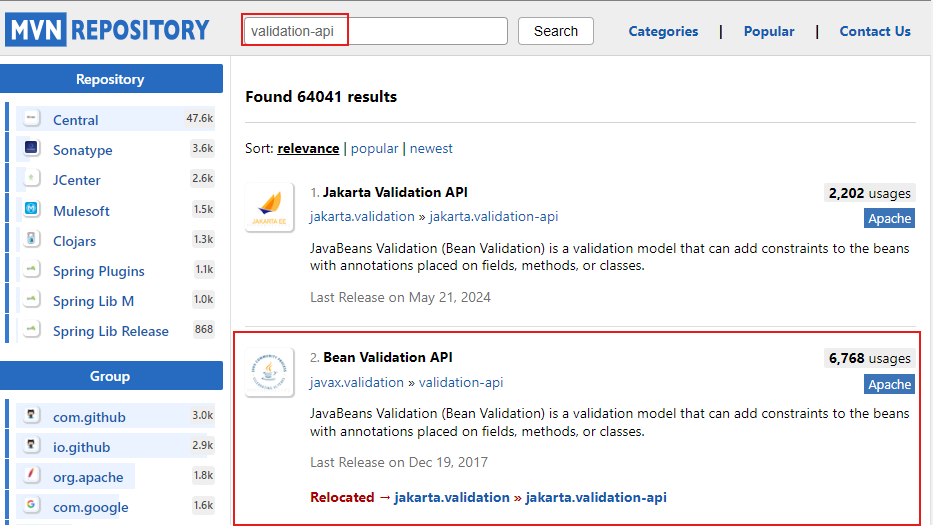Select 'Last Release on Dec 19, 2017' text
The width and height of the screenshot is (933, 526).
coord(399,462)
